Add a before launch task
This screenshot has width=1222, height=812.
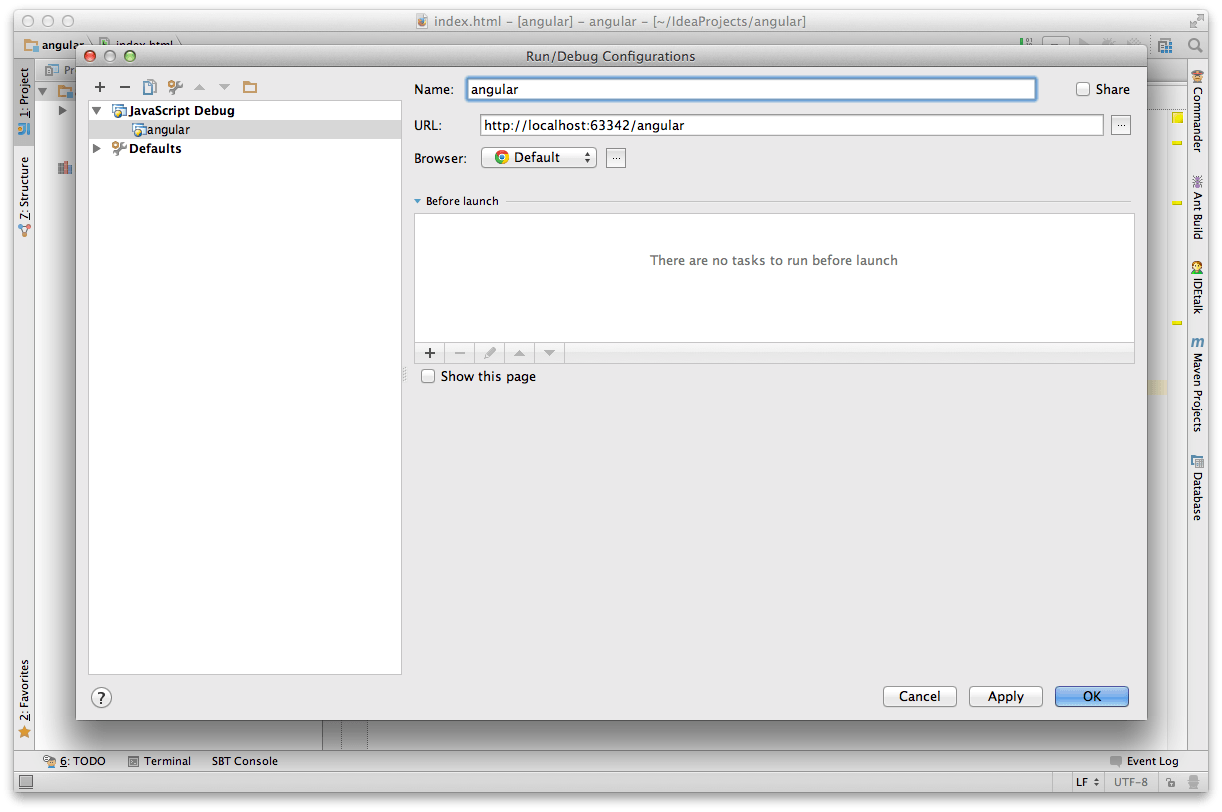(x=430, y=353)
